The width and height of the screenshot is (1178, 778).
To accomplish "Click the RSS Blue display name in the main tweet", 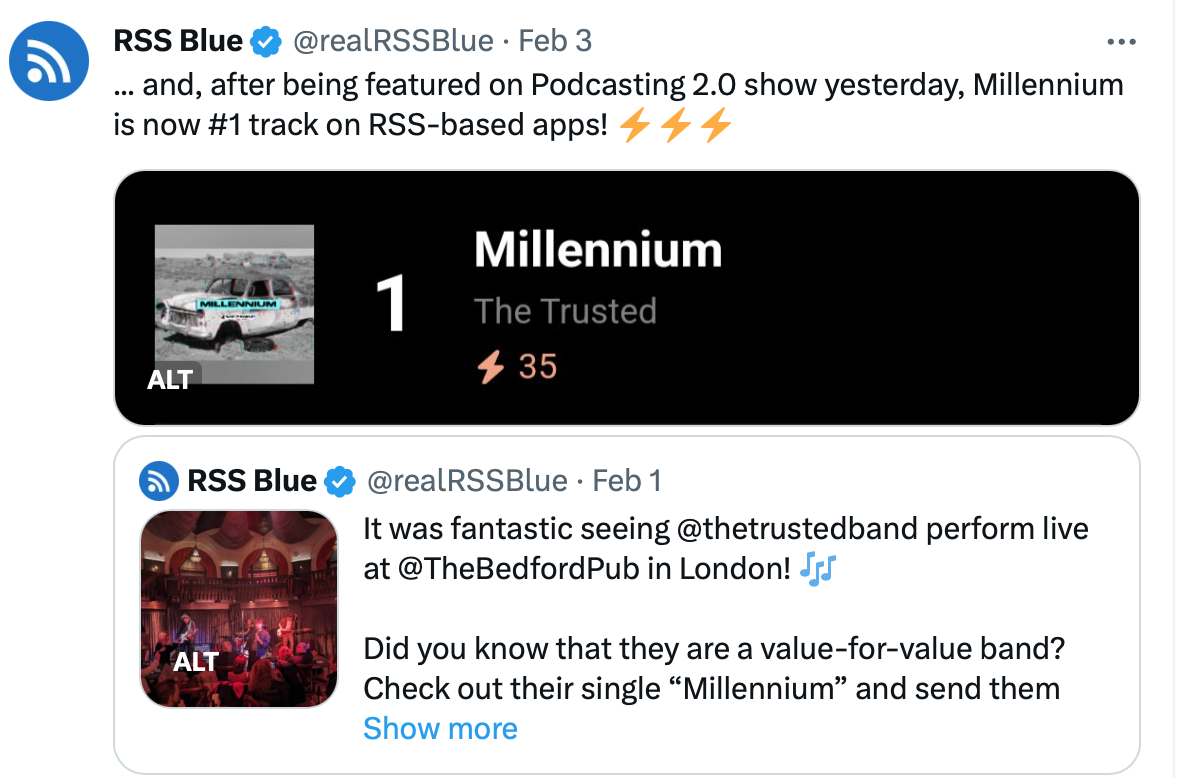I will click(x=178, y=41).
